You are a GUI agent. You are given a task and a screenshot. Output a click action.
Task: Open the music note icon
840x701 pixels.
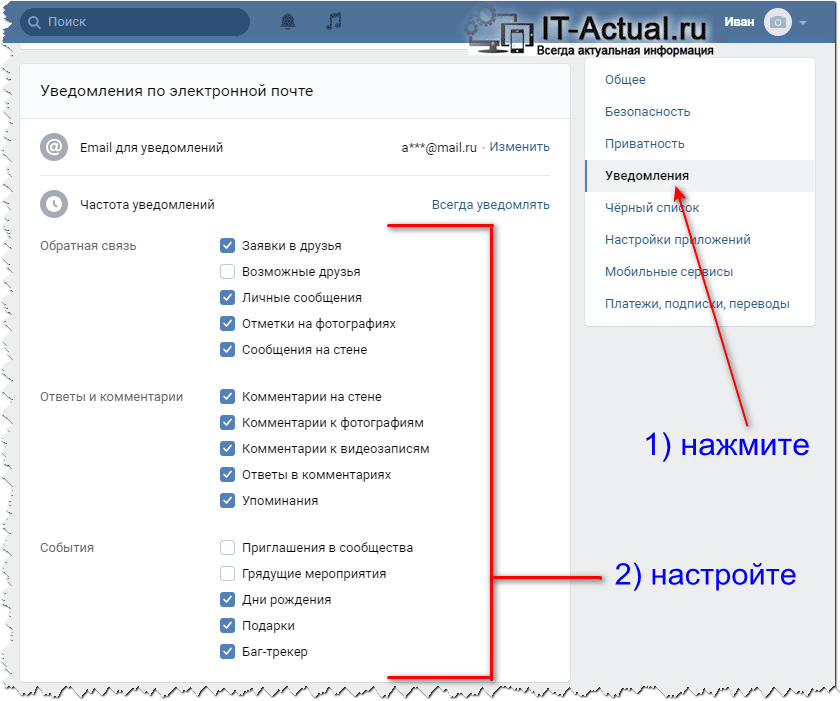[334, 21]
